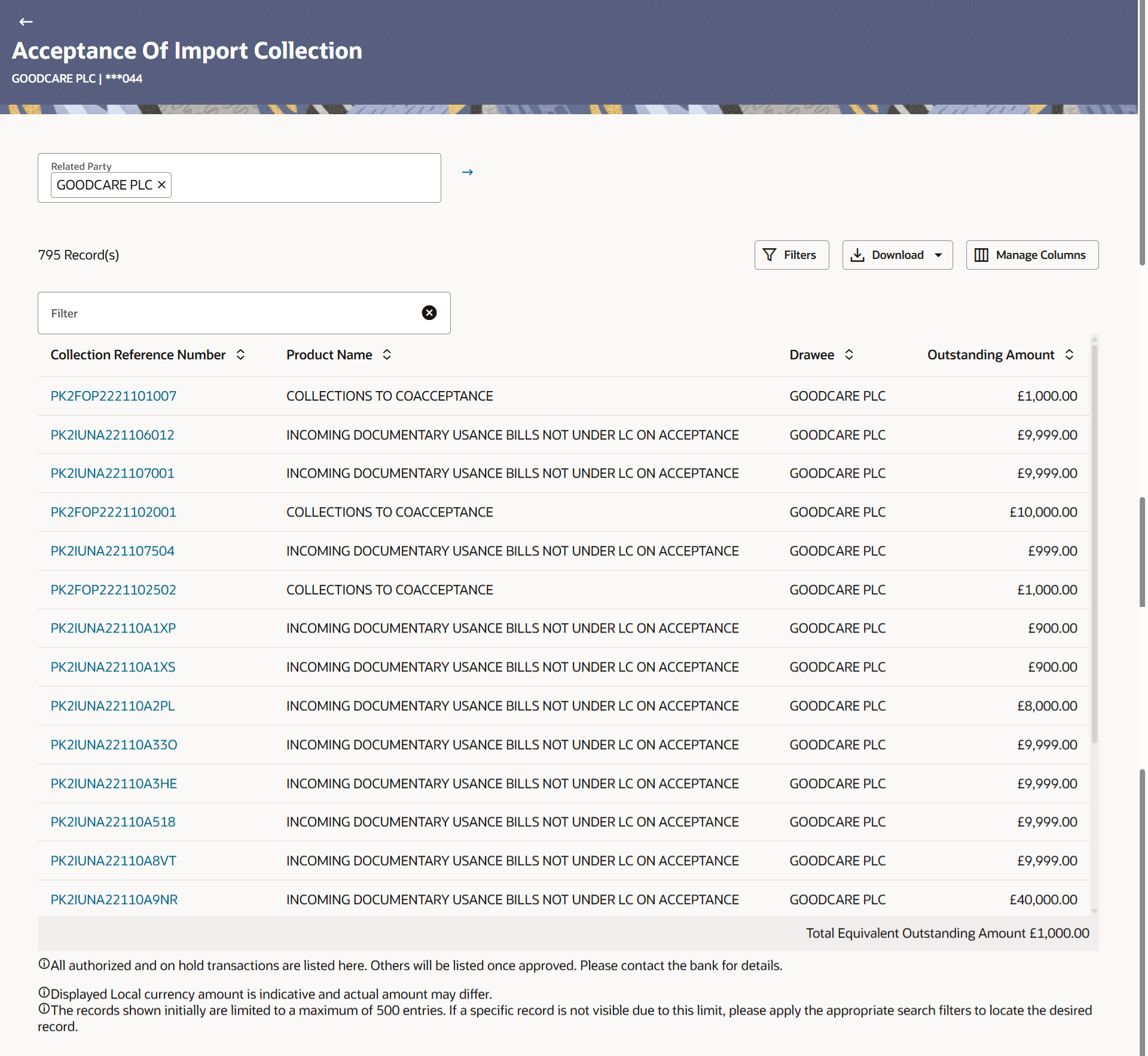This screenshot has width=1148, height=1056.
Task: Remove the GOODCARE PLC related party chip
Action: [x=161, y=185]
